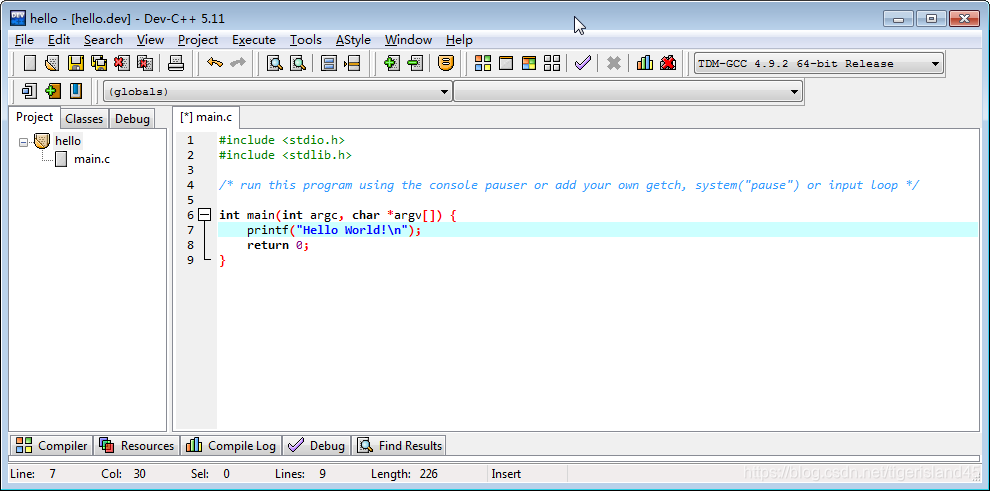Open the Tools menu
This screenshot has height=491, width=990.
point(306,40)
